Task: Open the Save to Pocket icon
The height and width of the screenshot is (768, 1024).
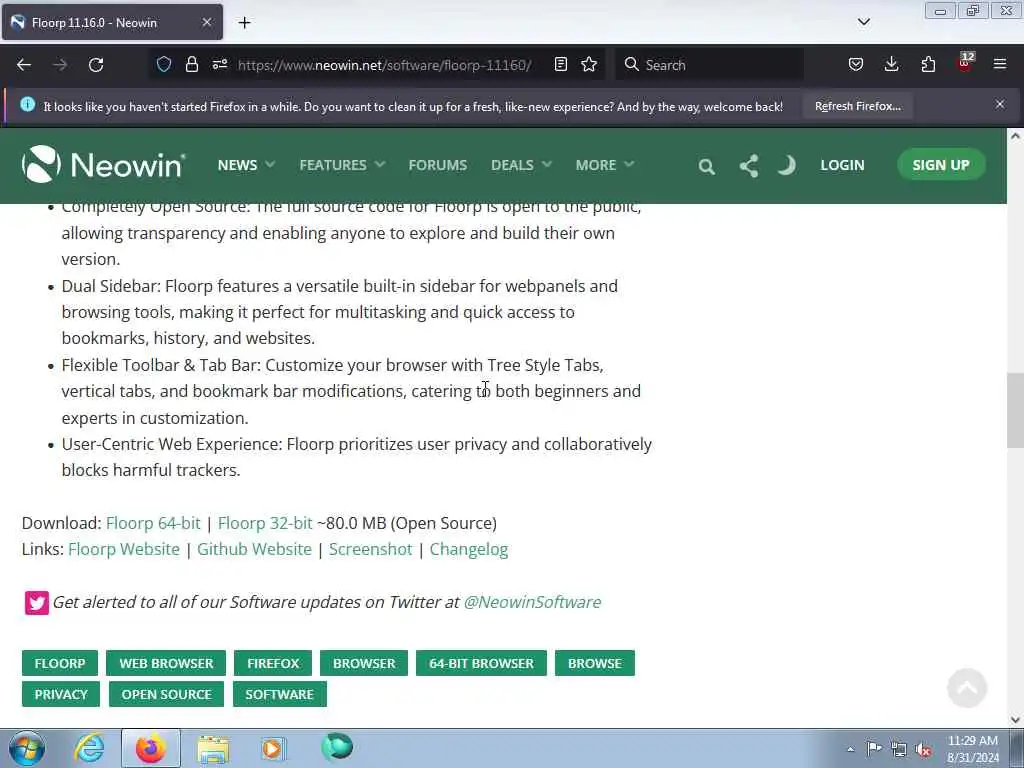Action: click(856, 64)
